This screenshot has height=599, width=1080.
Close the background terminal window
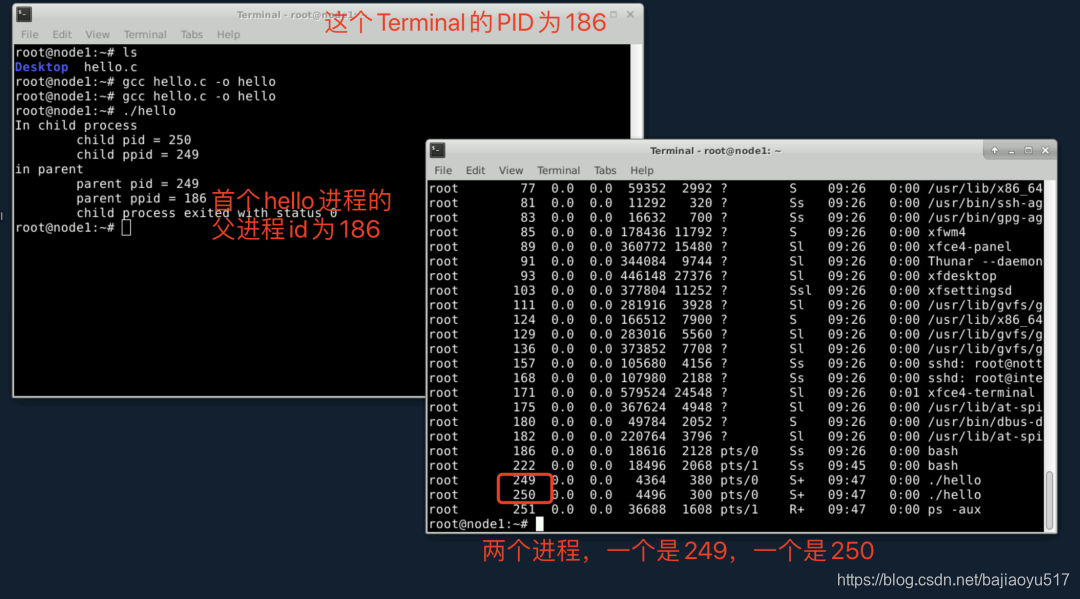point(630,14)
